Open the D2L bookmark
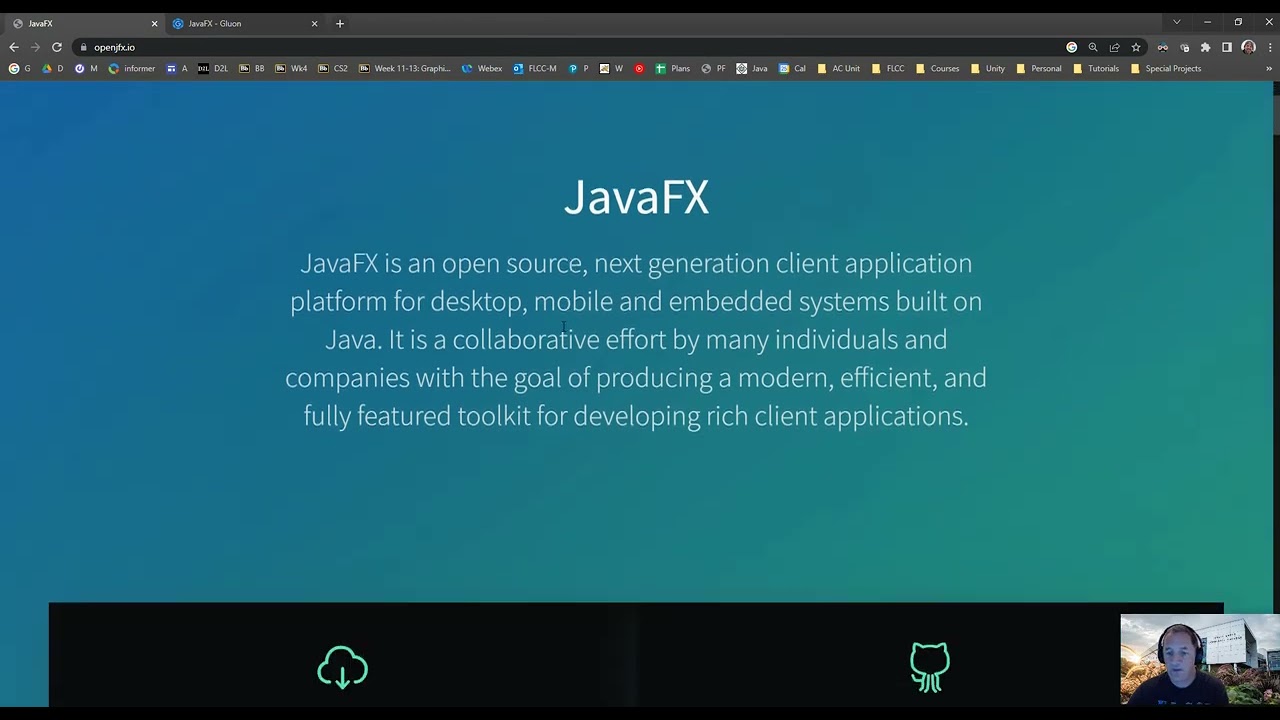Image resolution: width=1280 pixels, height=720 pixels. [x=213, y=69]
